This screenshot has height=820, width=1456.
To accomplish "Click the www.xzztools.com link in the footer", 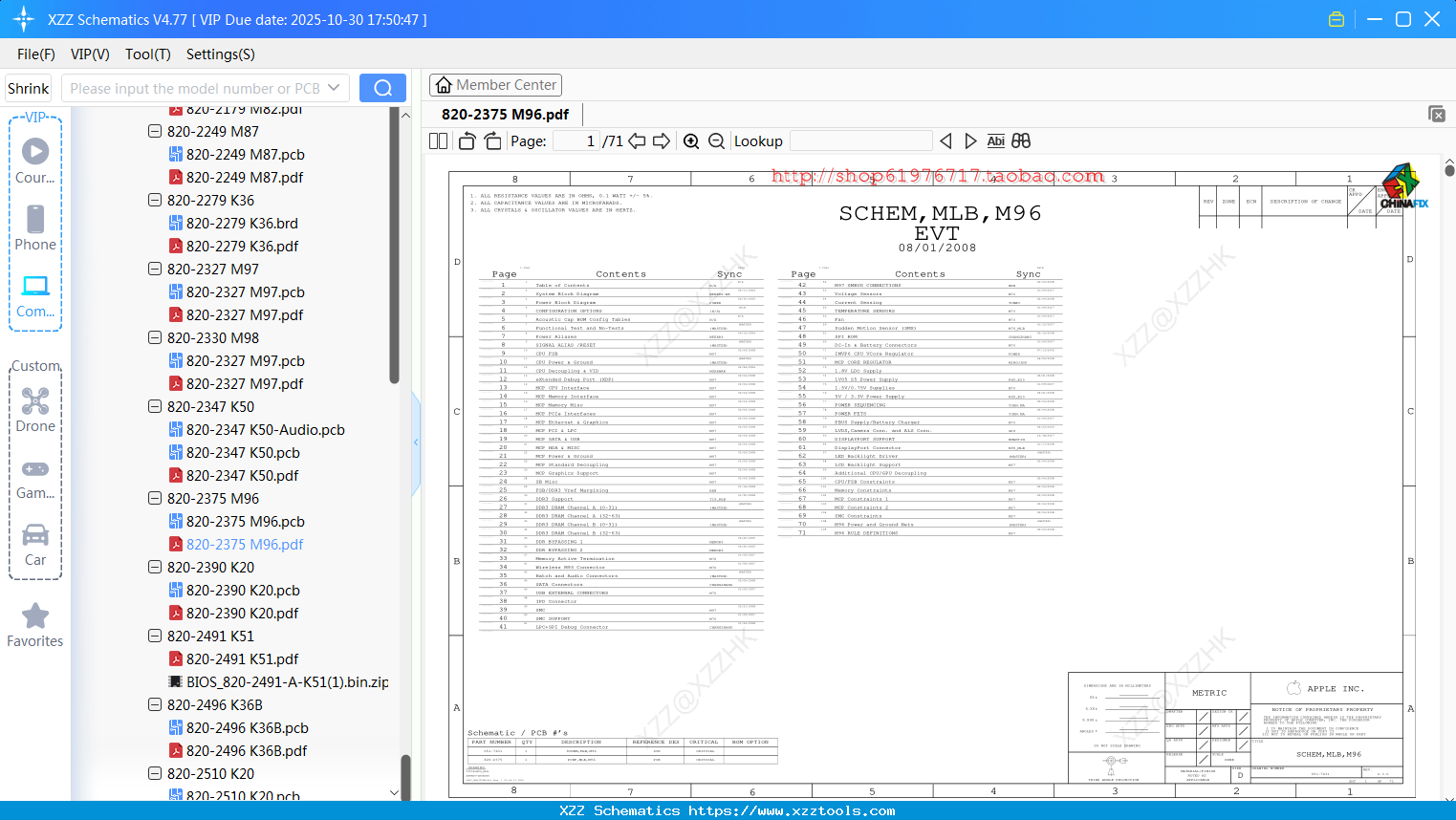I will [792, 810].
